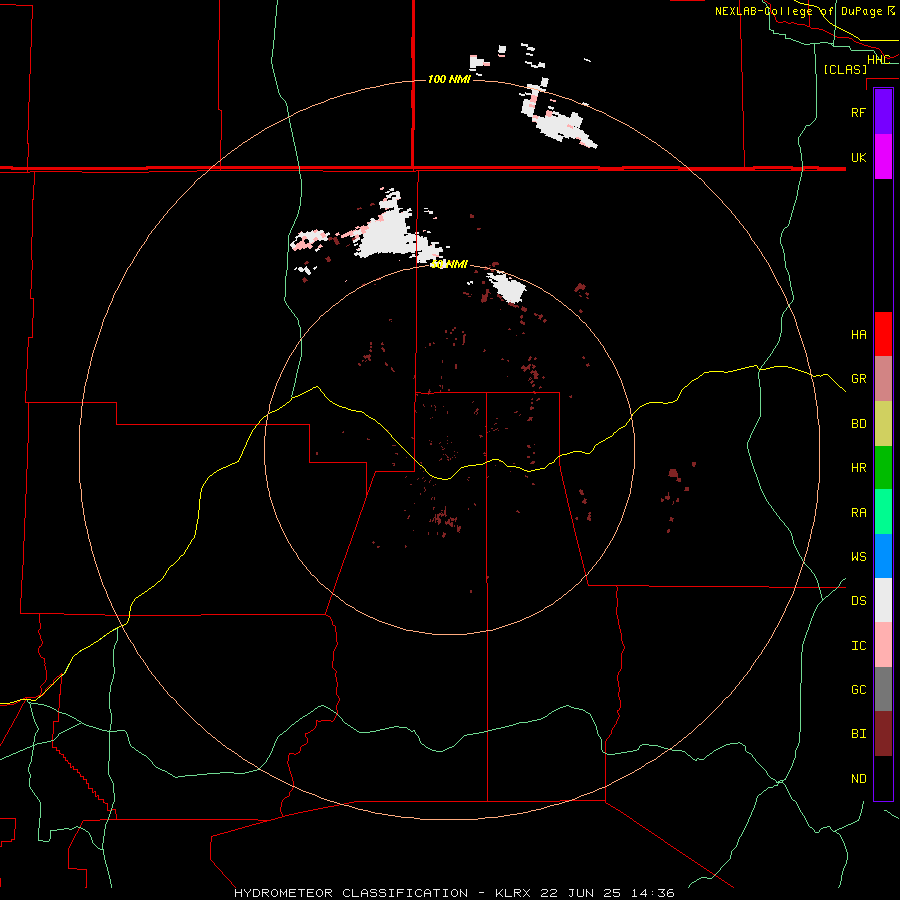Click the HYDROMETEOR CLASSIFICATION title text

351,893
